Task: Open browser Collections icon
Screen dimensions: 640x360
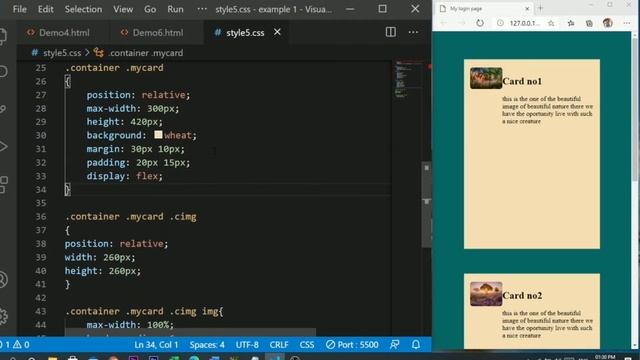Action: click(x=589, y=23)
